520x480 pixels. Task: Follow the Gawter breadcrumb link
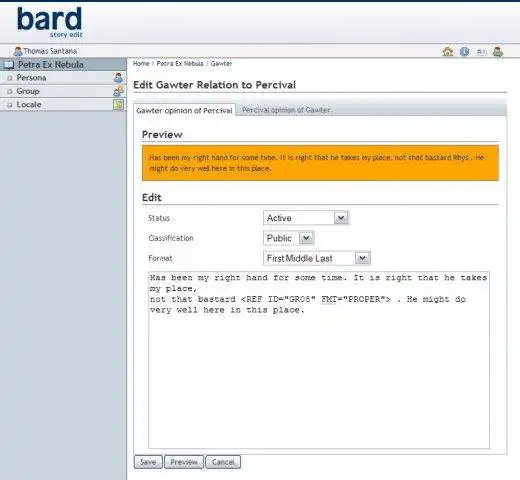pos(221,63)
